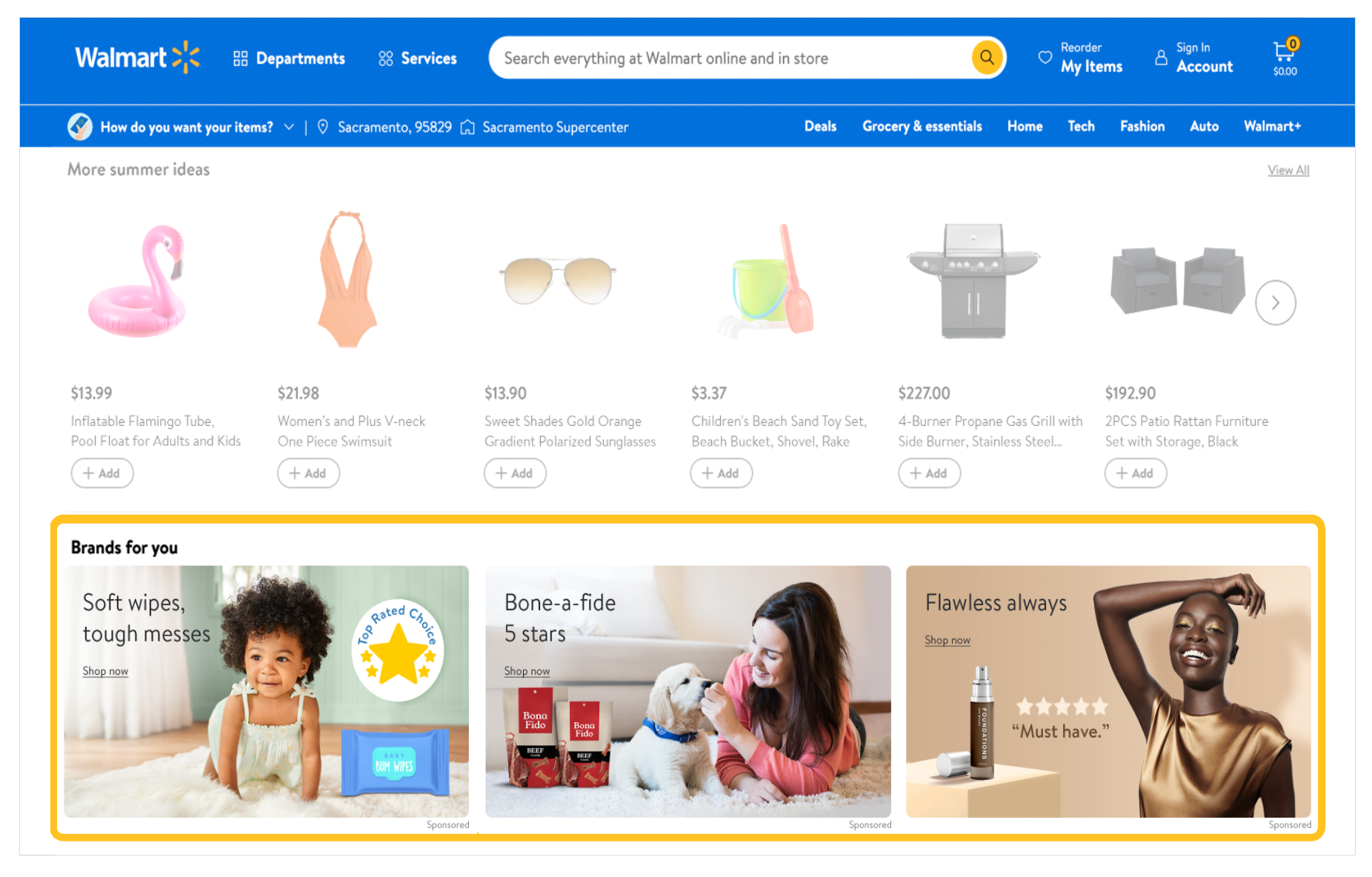Add the 4-Burner Propane Gas Grill
Screen dimensions: 1372x877
tap(929, 473)
